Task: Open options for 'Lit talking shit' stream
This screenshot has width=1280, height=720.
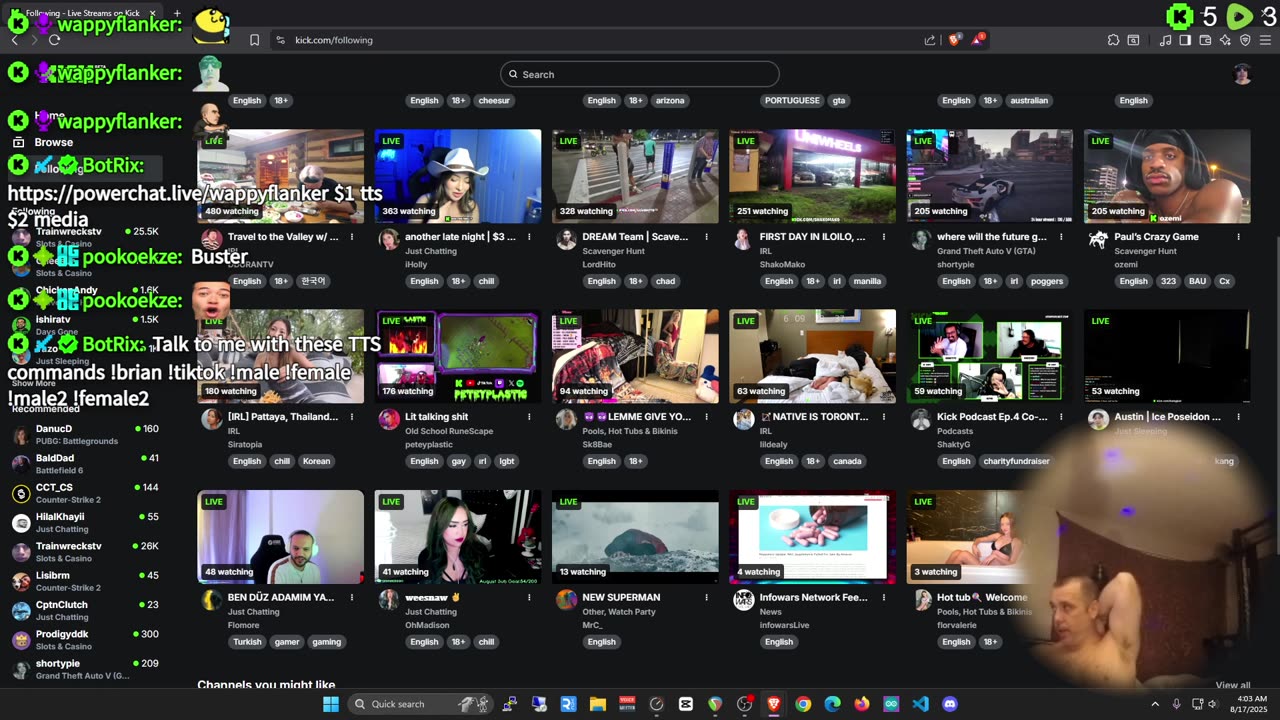Action: (x=529, y=417)
